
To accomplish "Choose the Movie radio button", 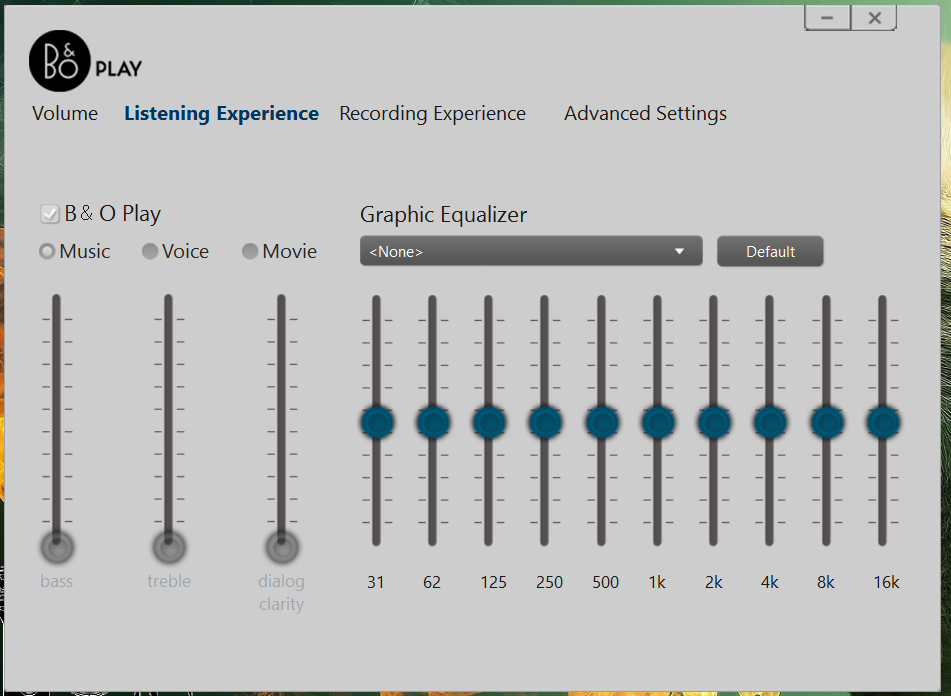I will click(250, 252).
